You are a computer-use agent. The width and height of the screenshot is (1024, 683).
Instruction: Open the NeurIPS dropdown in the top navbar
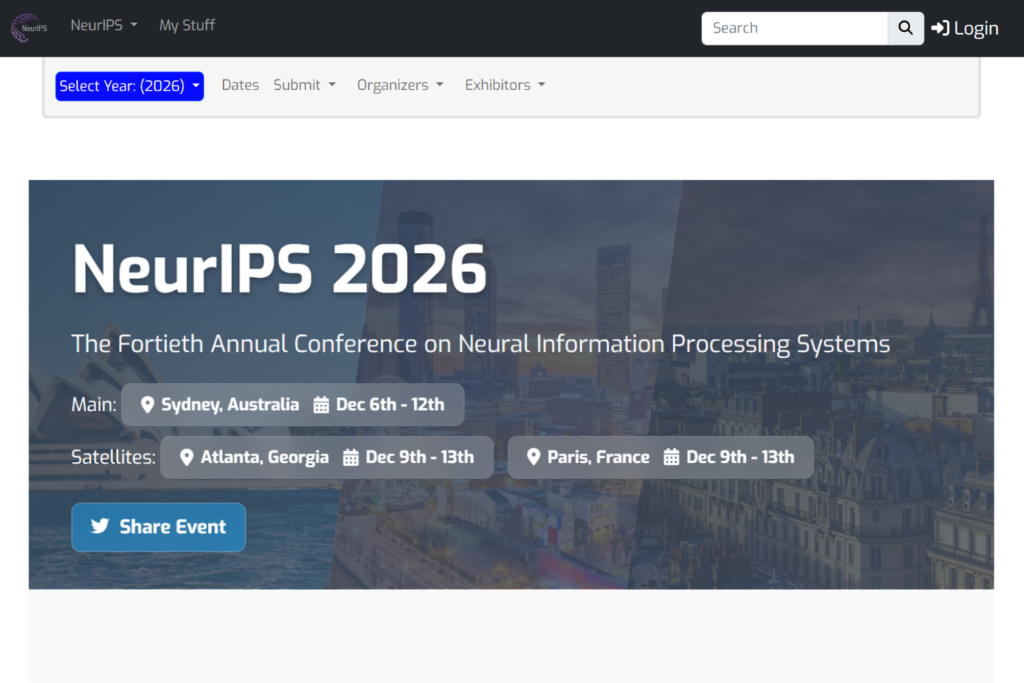coord(104,25)
